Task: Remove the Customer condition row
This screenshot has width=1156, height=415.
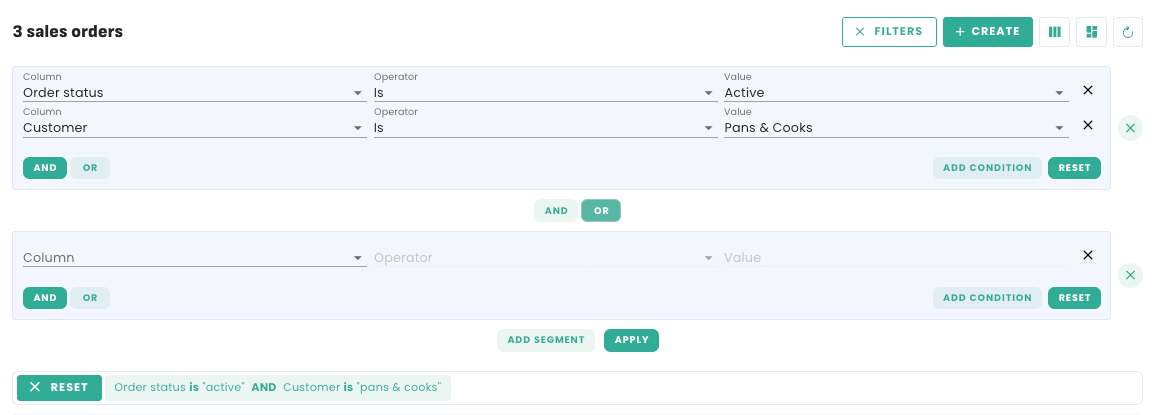Action: click(x=1088, y=126)
